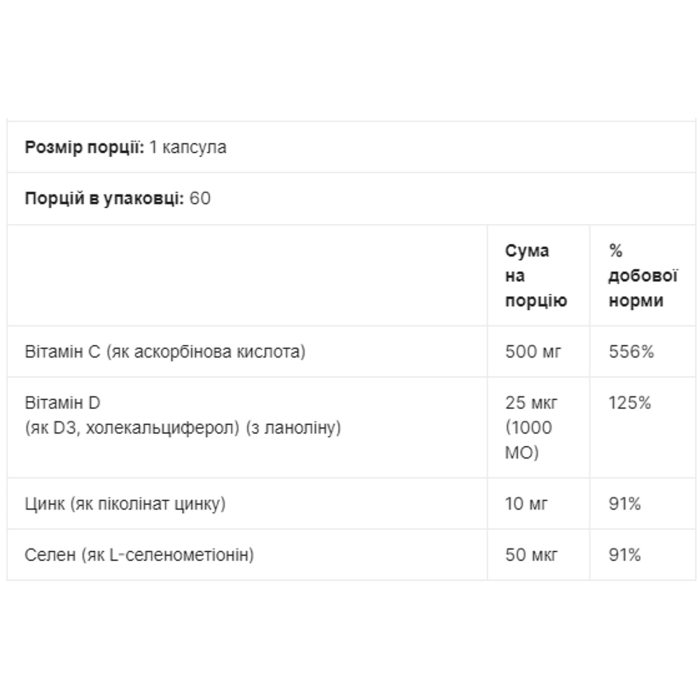This screenshot has width=700, height=700.
Task: Select the 'Порцій в упаковці' label
Action: point(104,199)
